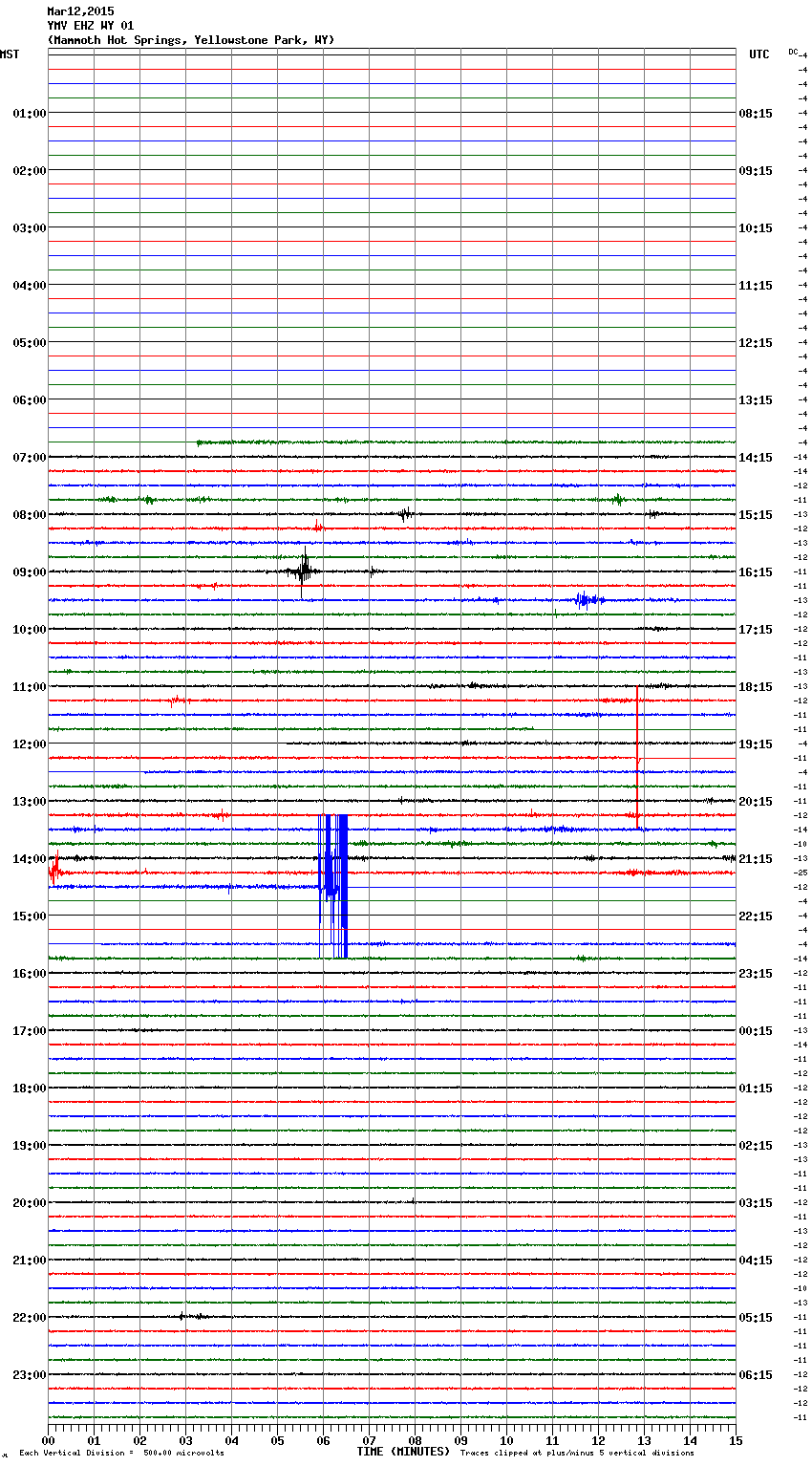The image size is (812, 1466).
Task: Click the 04:15 UTC time label
Action: (x=756, y=1261)
